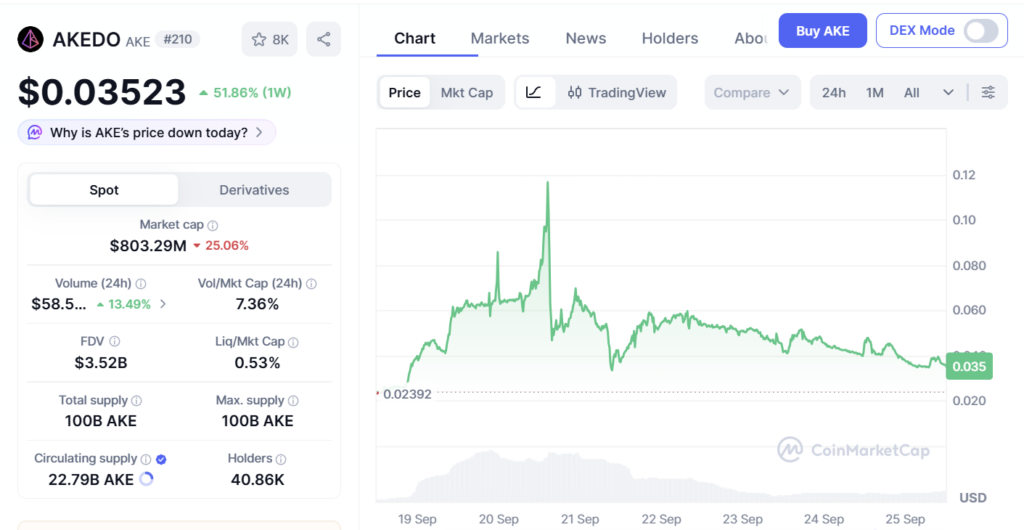Click the 40.86K holders value
The image size is (1024, 530).
[257, 480]
